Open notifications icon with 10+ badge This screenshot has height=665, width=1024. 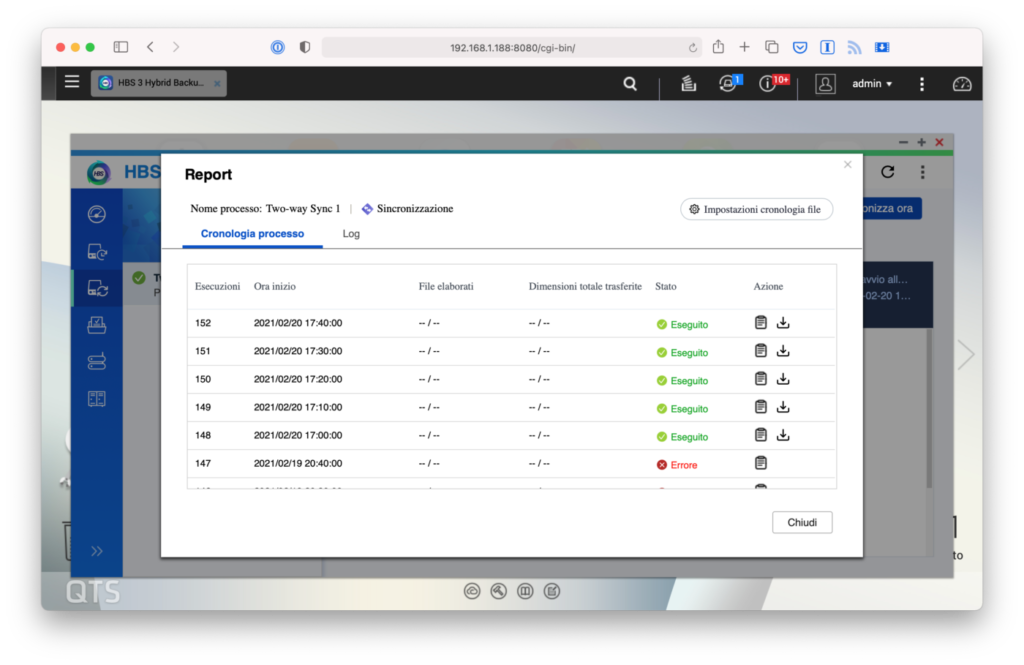tap(768, 84)
